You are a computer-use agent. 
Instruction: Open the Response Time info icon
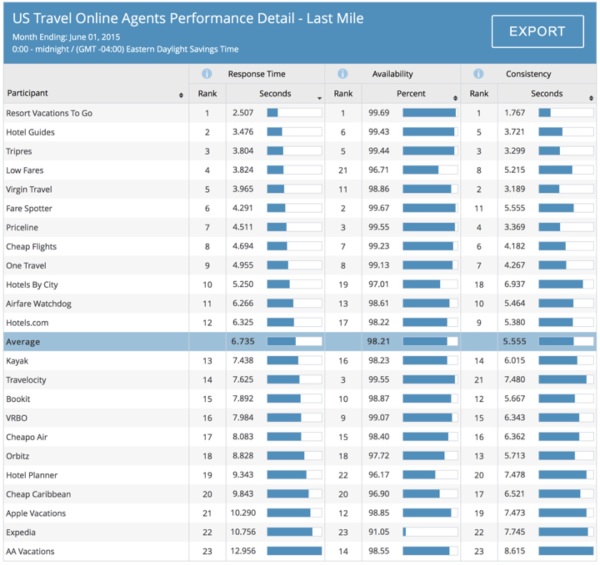tap(207, 74)
